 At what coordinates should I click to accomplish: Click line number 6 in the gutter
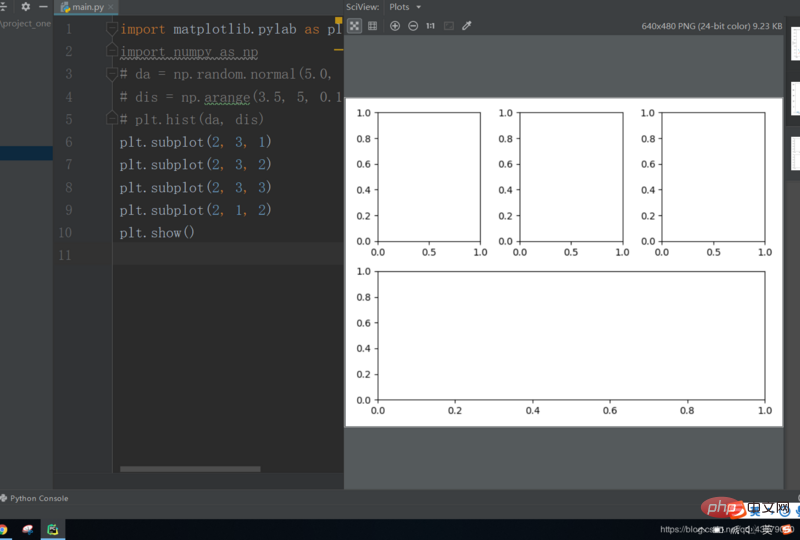(x=68, y=142)
